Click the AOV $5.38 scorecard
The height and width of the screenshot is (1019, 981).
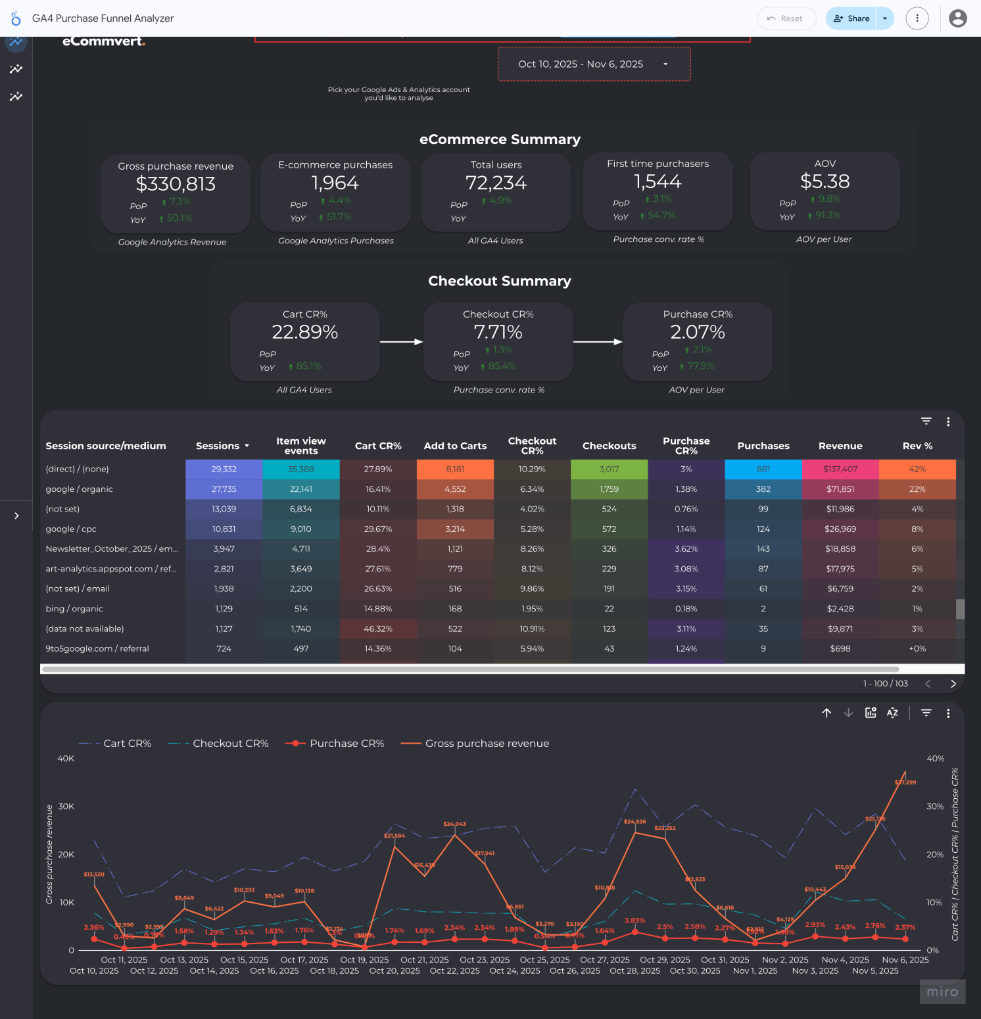825,191
